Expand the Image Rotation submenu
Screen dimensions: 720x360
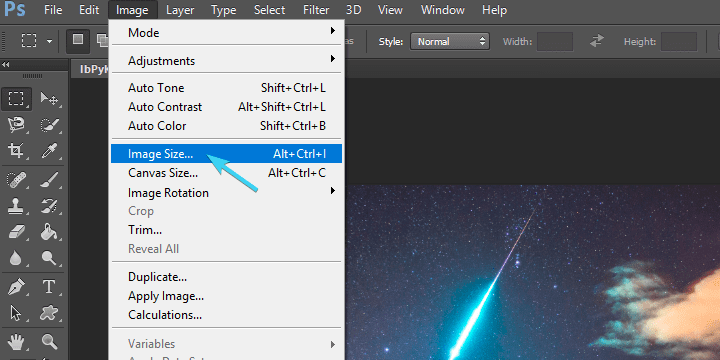point(227,192)
